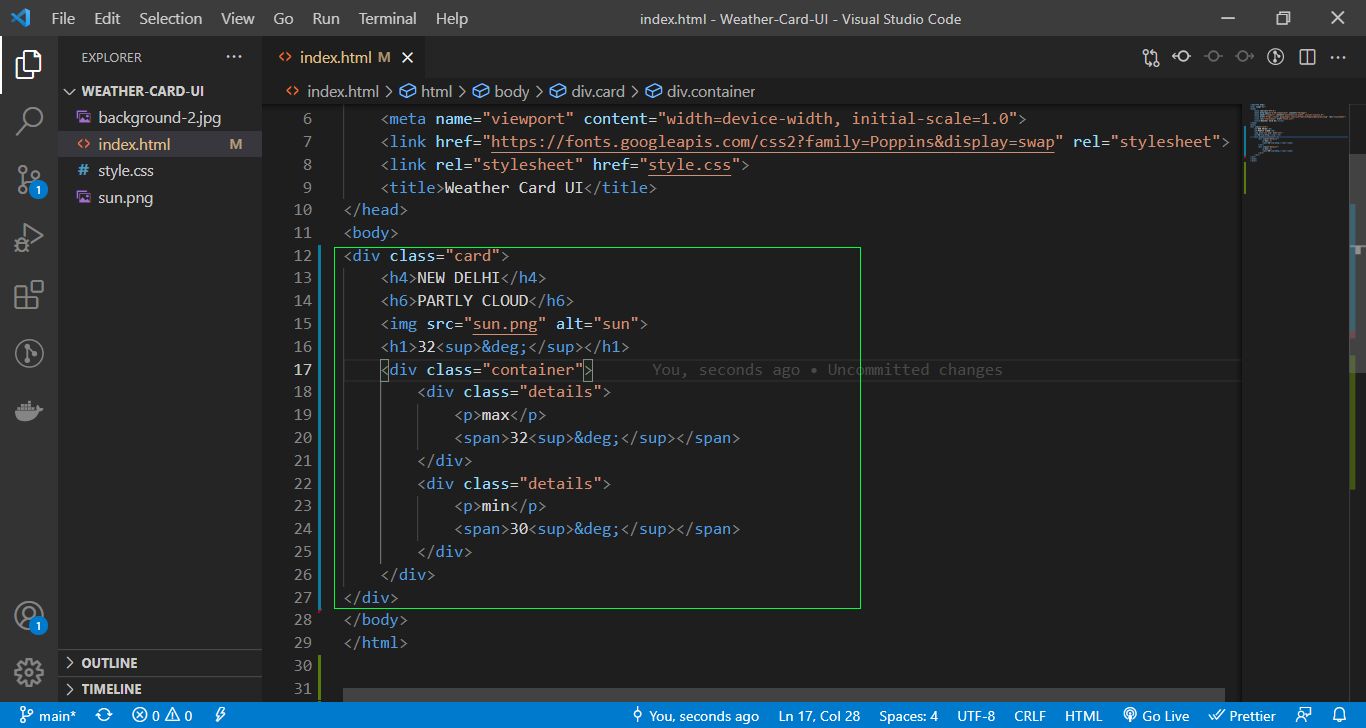Expand the OUTLINE panel

160,663
